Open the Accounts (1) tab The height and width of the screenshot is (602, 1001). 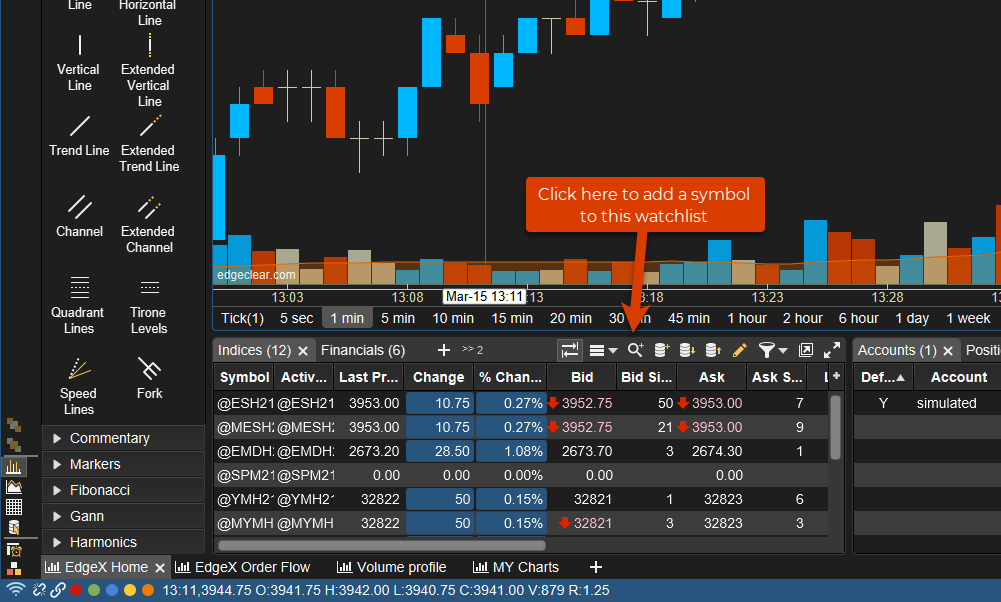(897, 350)
